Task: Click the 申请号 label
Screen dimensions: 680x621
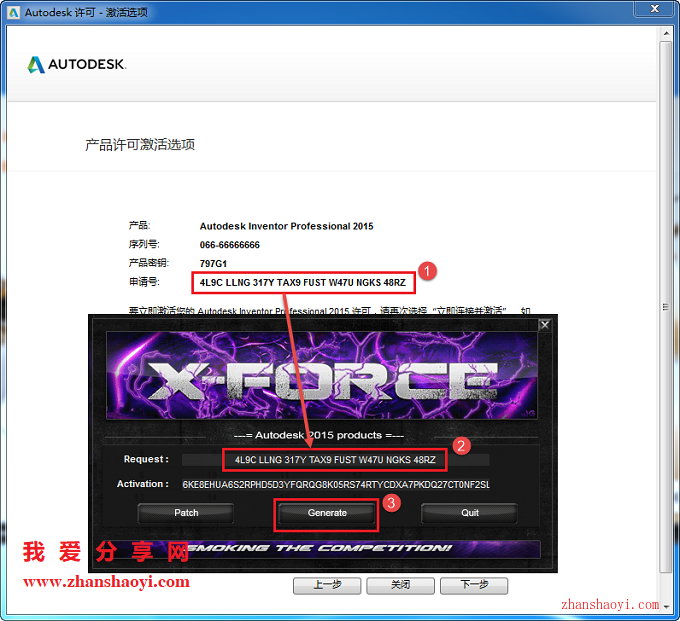Action: pos(144,282)
